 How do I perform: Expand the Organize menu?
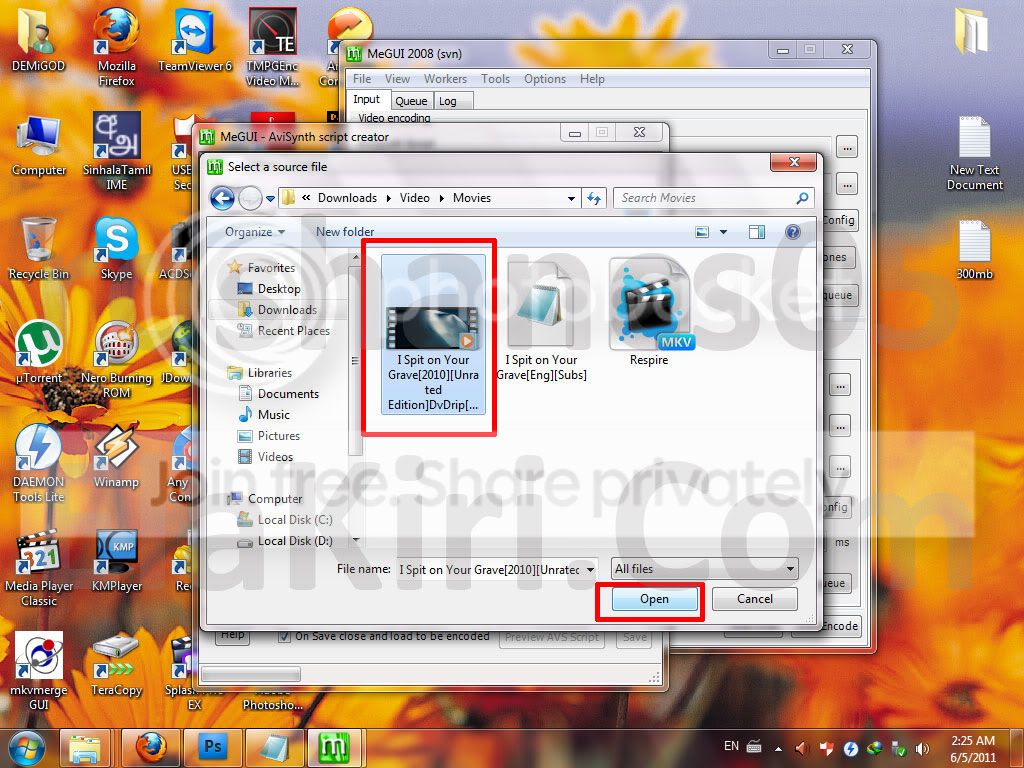[255, 232]
